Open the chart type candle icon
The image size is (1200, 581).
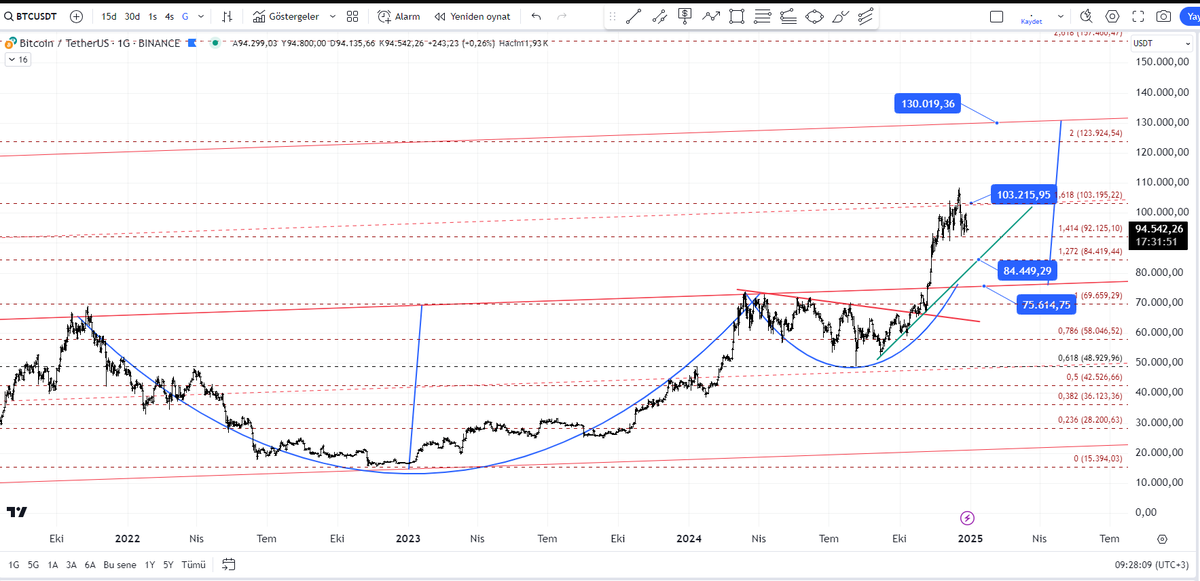(x=229, y=17)
